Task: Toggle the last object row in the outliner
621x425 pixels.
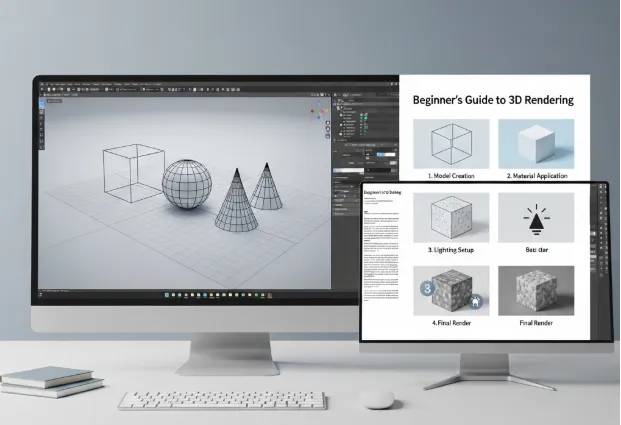Action: click(365, 133)
